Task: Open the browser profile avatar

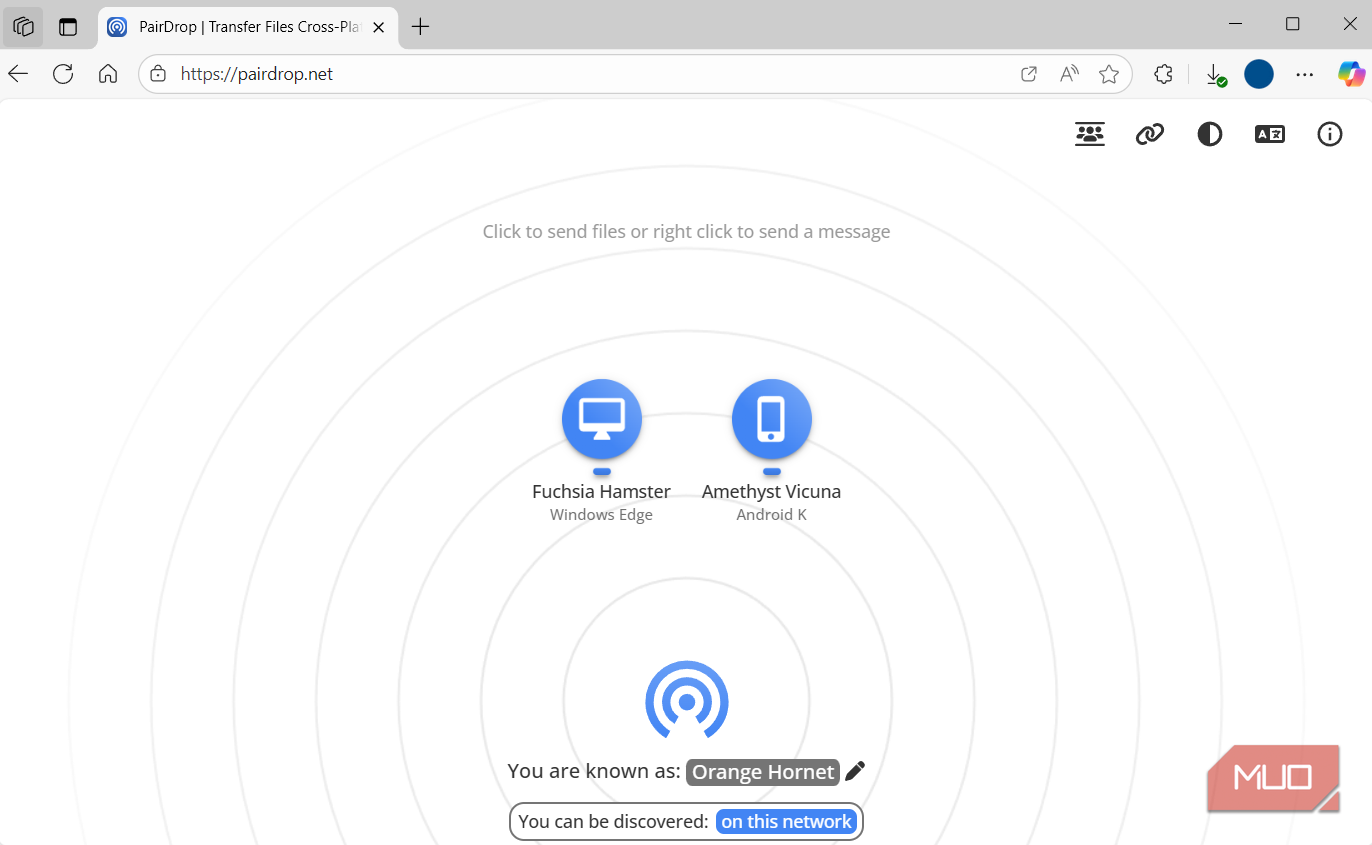Action: pyautogui.click(x=1259, y=74)
